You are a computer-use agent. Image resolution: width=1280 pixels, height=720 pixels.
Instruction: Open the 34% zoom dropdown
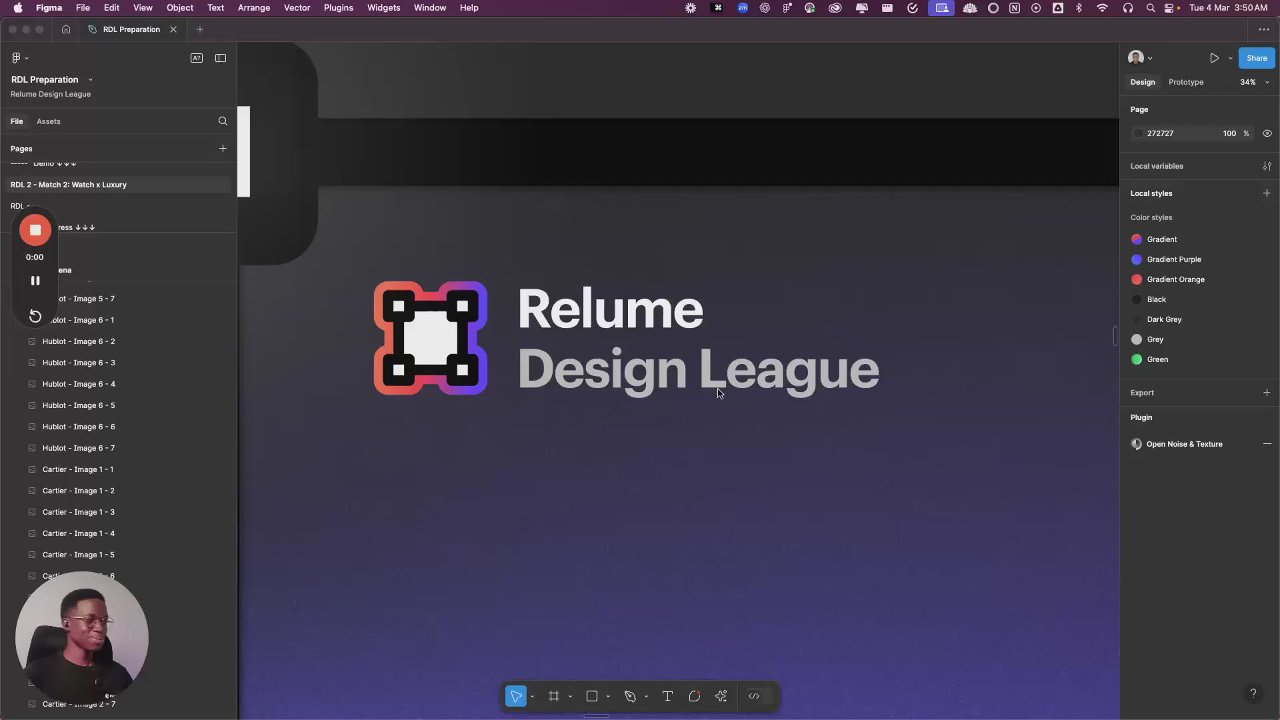click(1254, 82)
